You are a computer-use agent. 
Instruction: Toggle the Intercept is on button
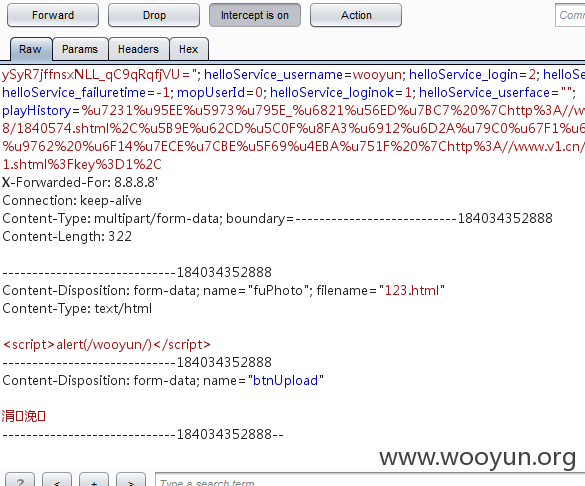[255, 15]
